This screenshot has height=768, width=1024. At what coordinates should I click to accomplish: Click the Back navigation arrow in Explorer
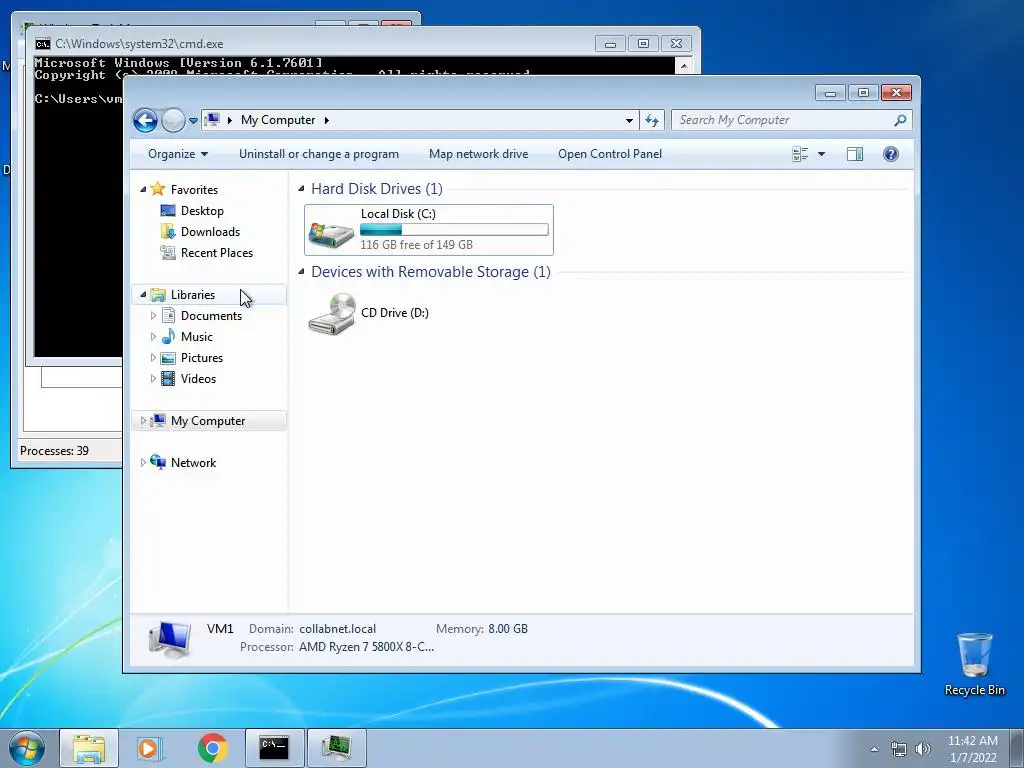click(x=145, y=120)
